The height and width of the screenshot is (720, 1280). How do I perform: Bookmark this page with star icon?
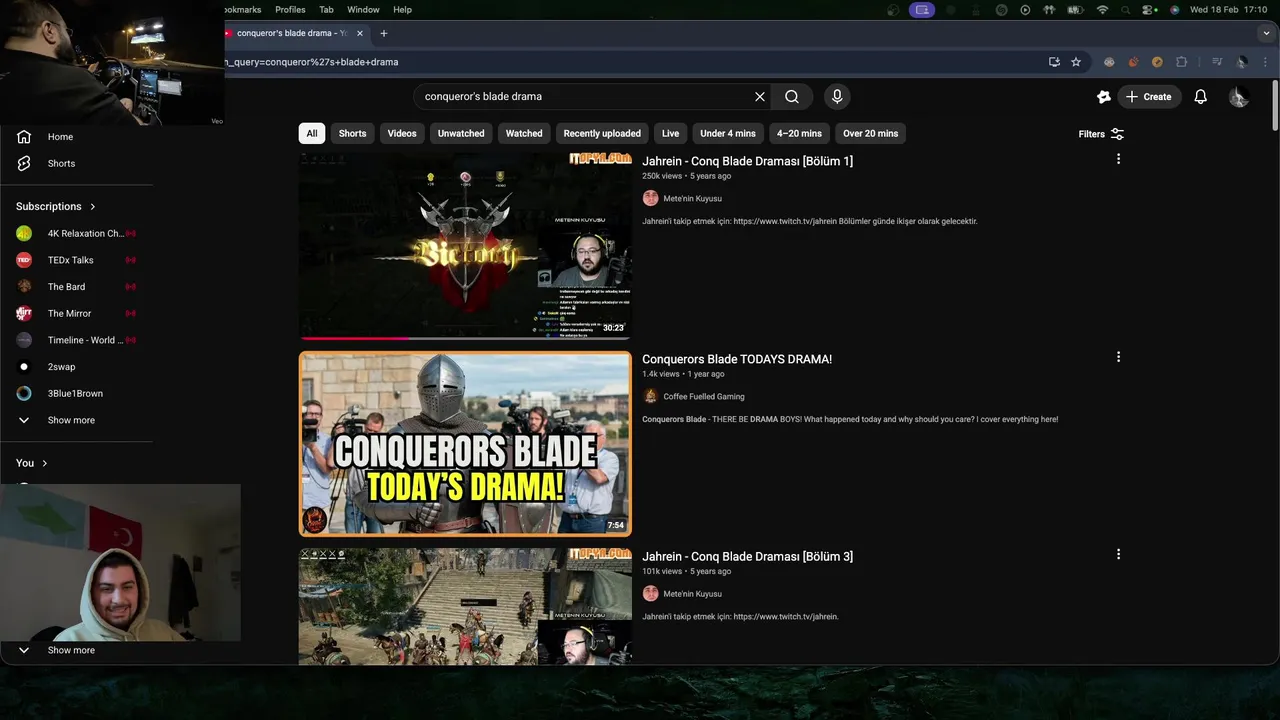point(1076,62)
